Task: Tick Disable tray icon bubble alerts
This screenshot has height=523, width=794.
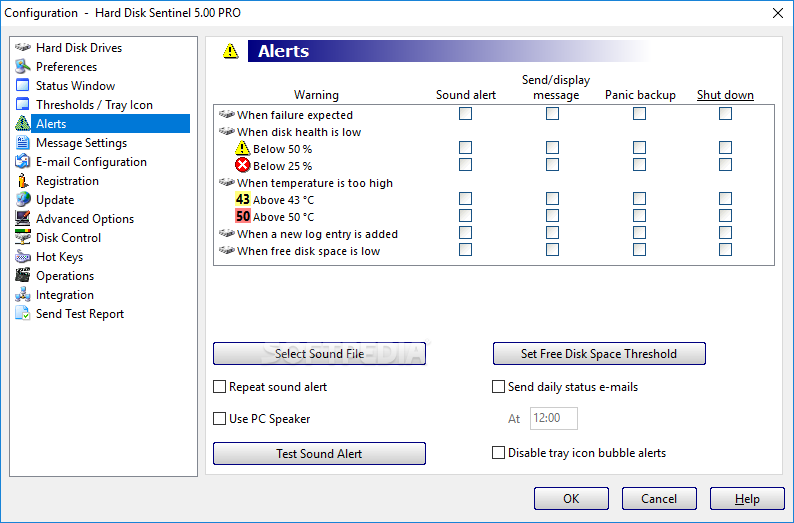Action: (498, 453)
